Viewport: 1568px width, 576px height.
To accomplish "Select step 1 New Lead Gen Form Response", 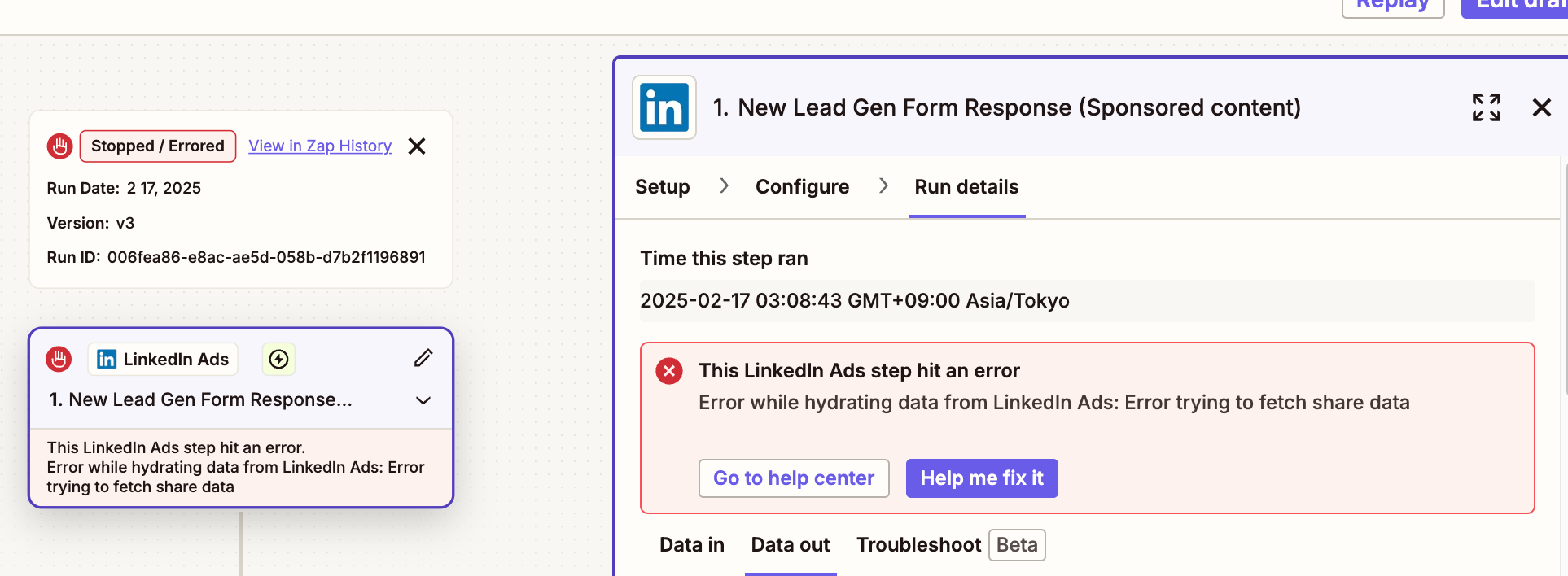I will click(x=200, y=399).
